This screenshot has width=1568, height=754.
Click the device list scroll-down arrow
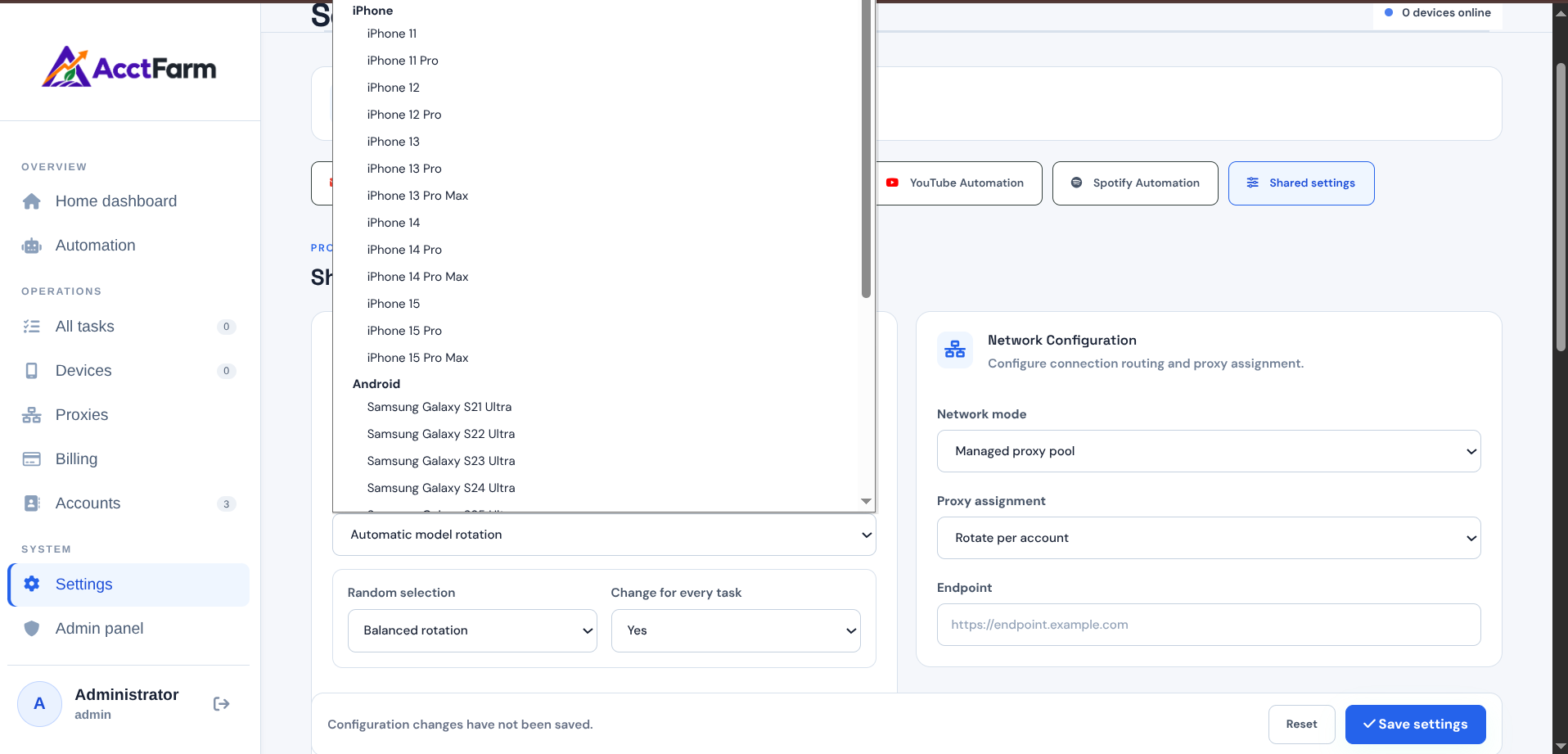coord(866,501)
